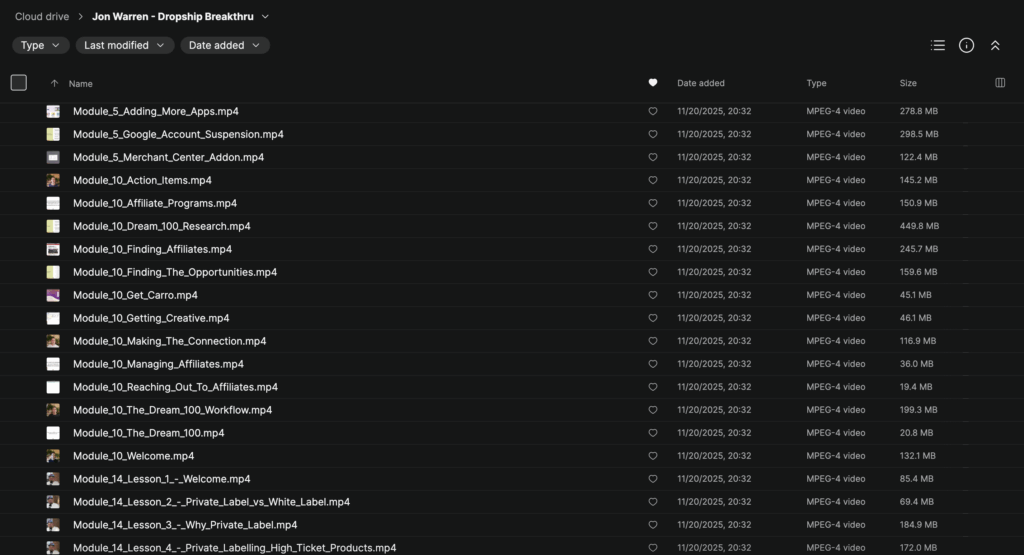Click file icon of Module_5_Merchant_Center_Addon.mp4
This screenshot has width=1024, height=555.
click(x=53, y=157)
